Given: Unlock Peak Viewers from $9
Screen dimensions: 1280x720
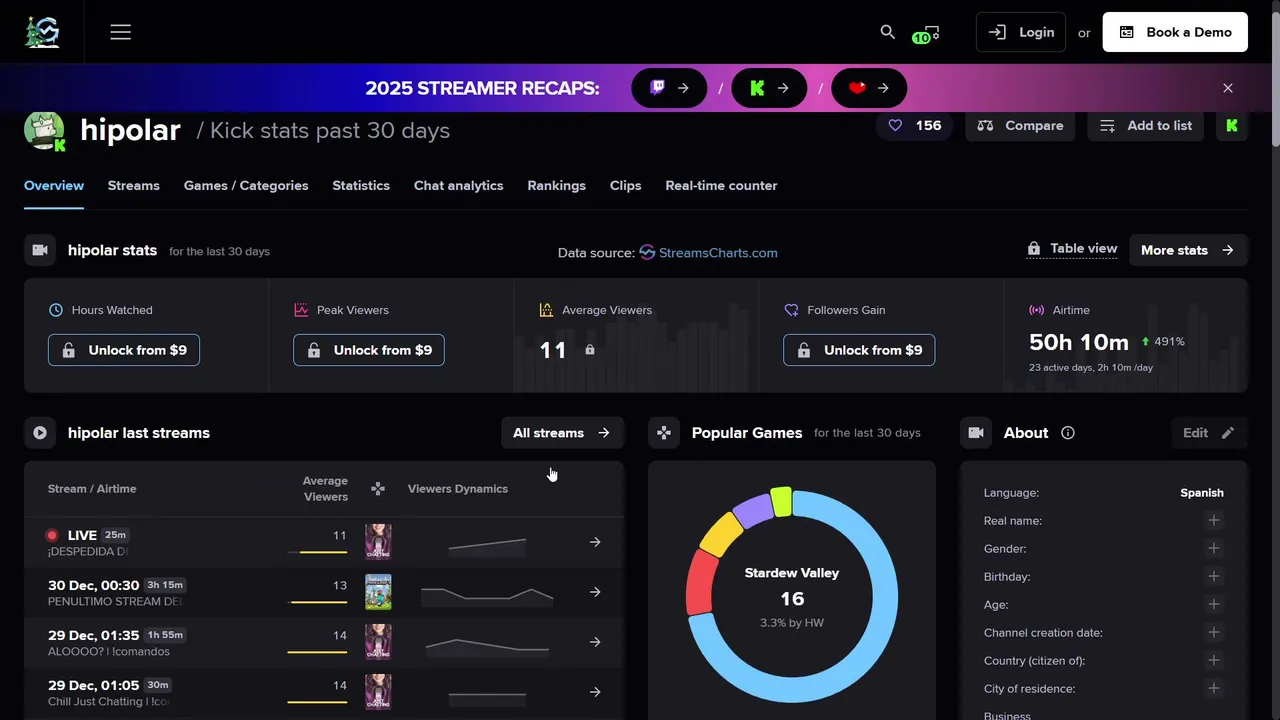Looking at the screenshot, I should point(369,350).
